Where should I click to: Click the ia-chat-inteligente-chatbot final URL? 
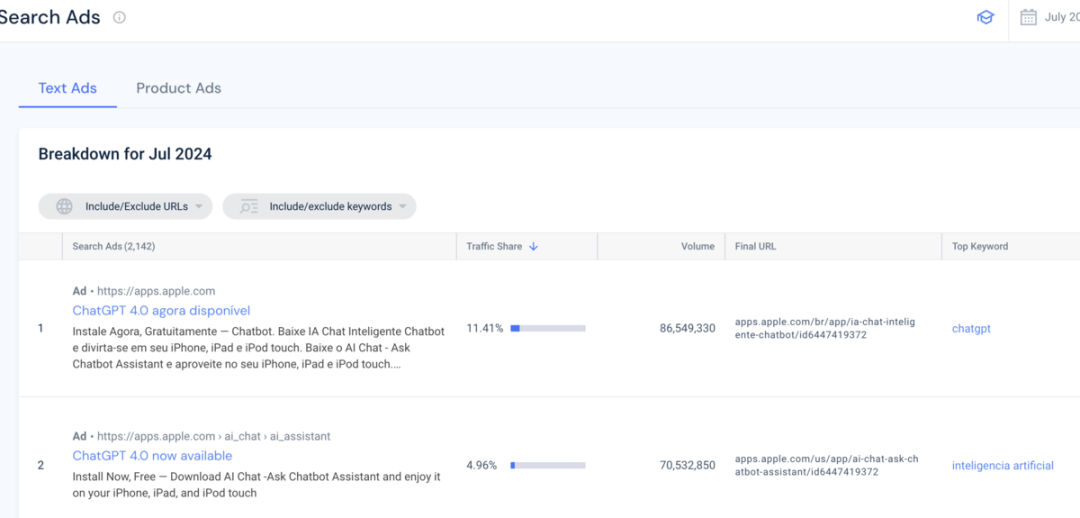(825, 329)
